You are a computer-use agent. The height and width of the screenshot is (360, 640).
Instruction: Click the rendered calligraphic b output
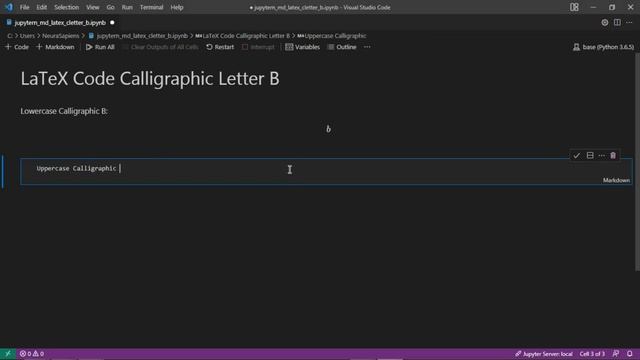click(328, 129)
